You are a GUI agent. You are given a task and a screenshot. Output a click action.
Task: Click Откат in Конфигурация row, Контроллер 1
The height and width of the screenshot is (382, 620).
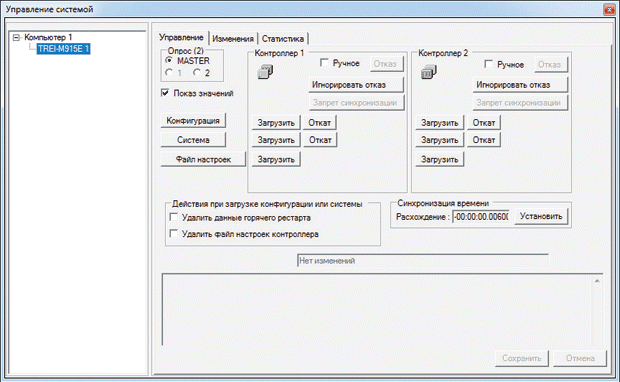pyautogui.click(x=320, y=123)
